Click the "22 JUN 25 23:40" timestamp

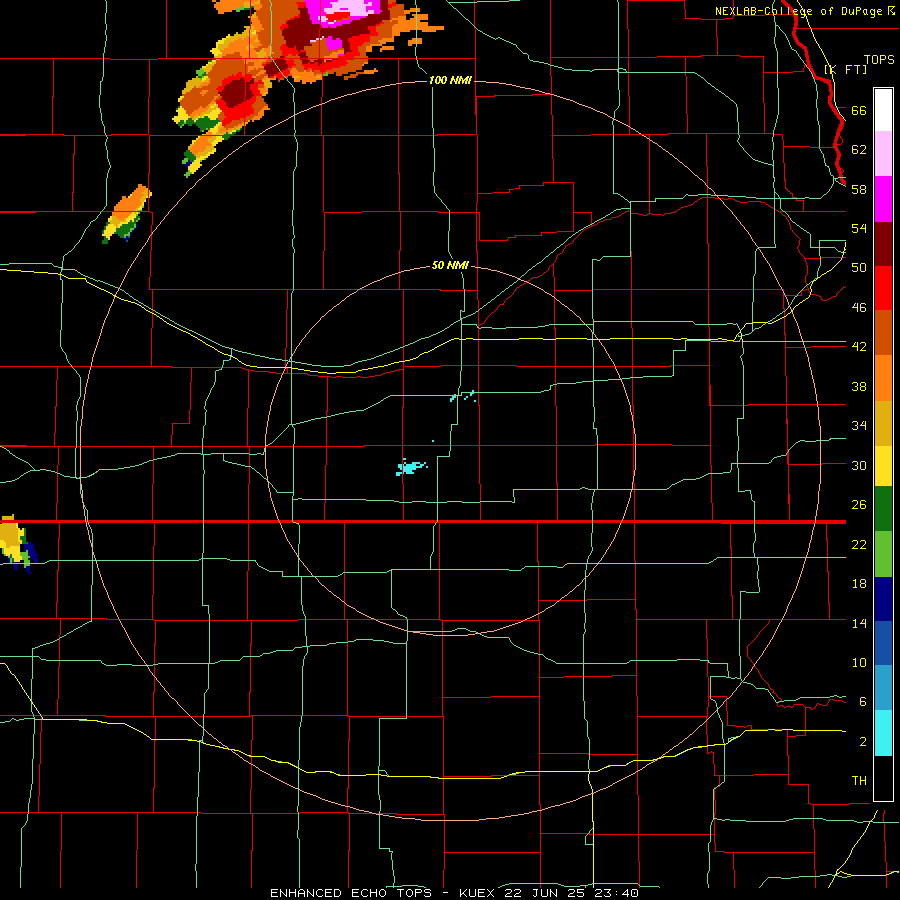pos(571,893)
